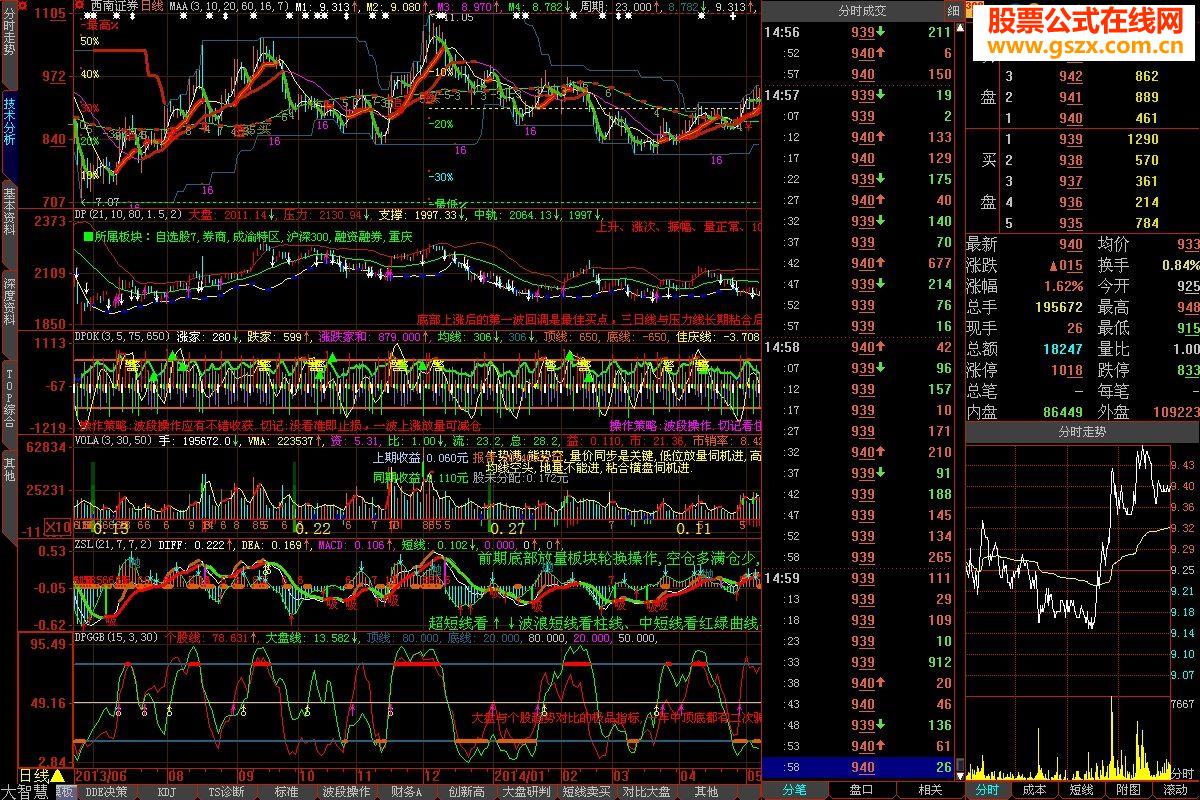Switch to 短线卖买 tab
Screen dimensions: 1200x800
(x=585, y=791)
